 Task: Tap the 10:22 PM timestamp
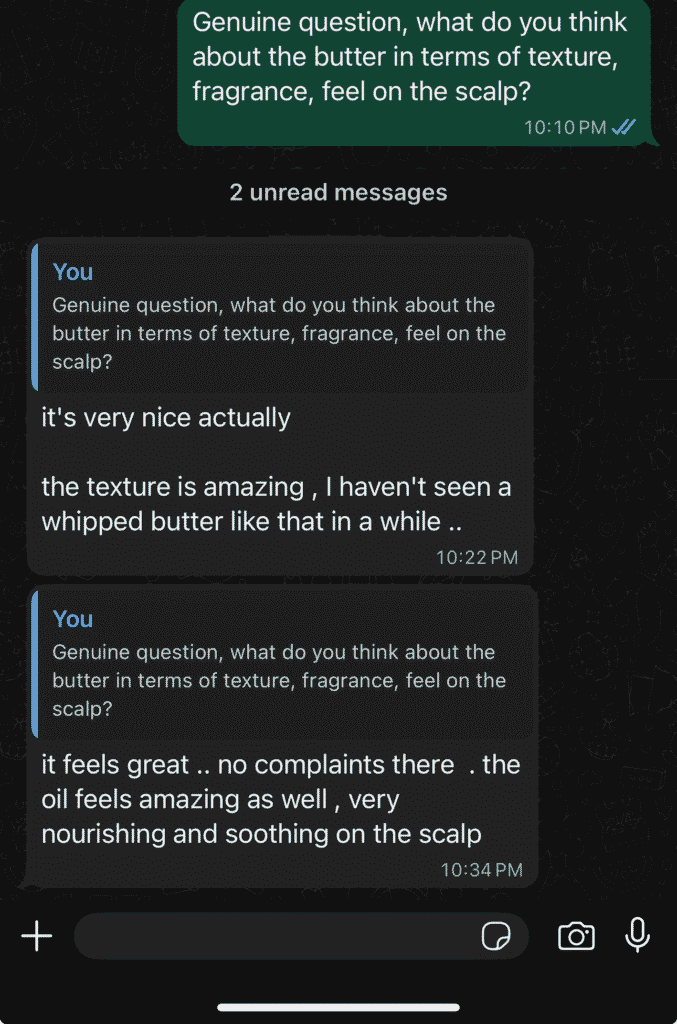[477, 557]
